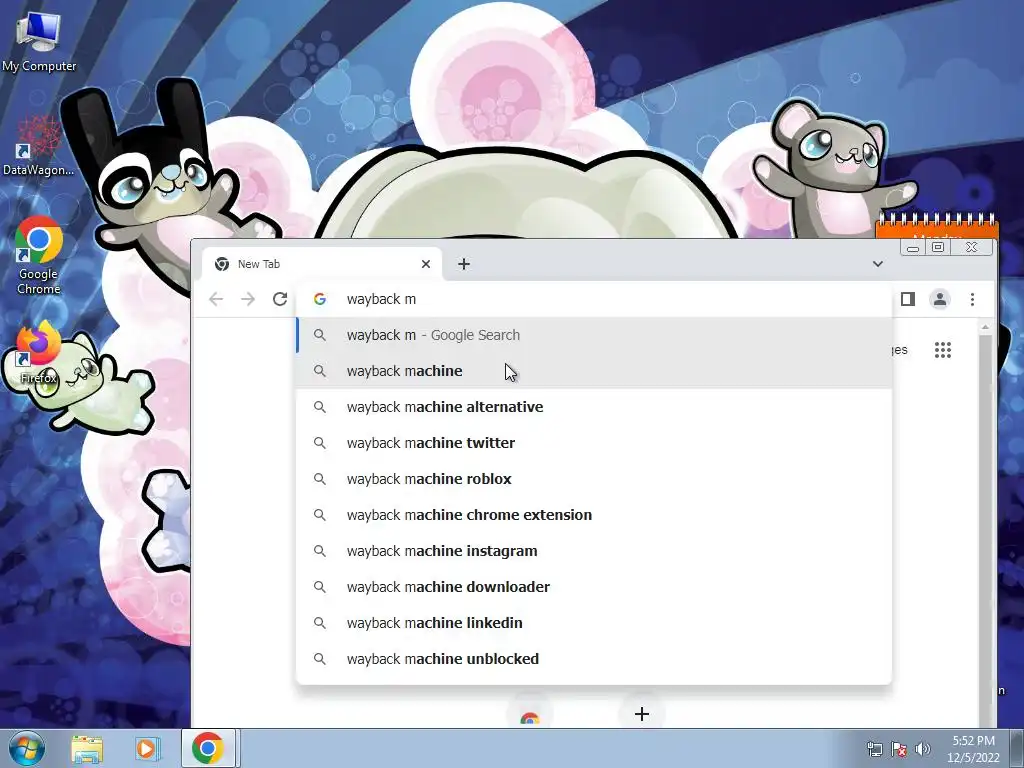This screenshot has width=1024, height=768.
Task: Close the New Tab tab
Action: tap(426, 264)
